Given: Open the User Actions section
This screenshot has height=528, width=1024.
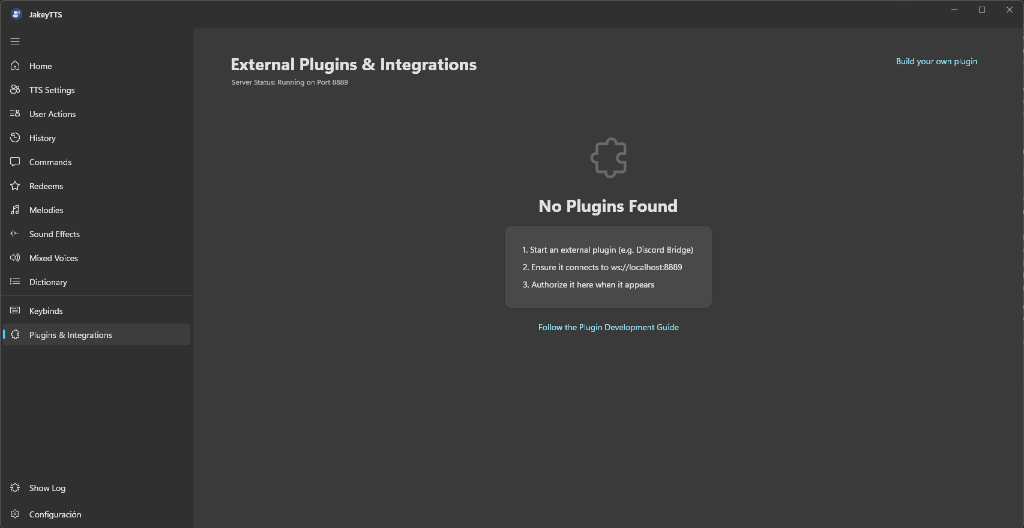Looking at the screenshot, I should pos(97,114).
